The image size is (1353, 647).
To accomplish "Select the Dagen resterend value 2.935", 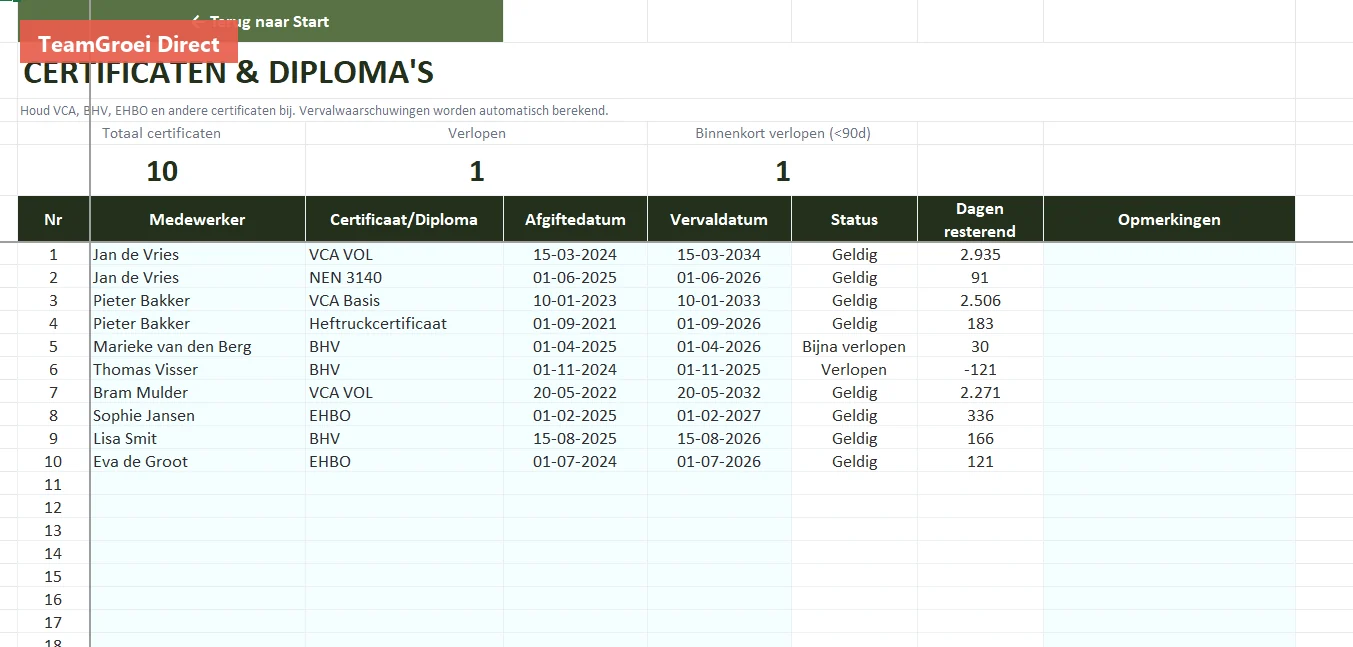I will coord(980,254).
